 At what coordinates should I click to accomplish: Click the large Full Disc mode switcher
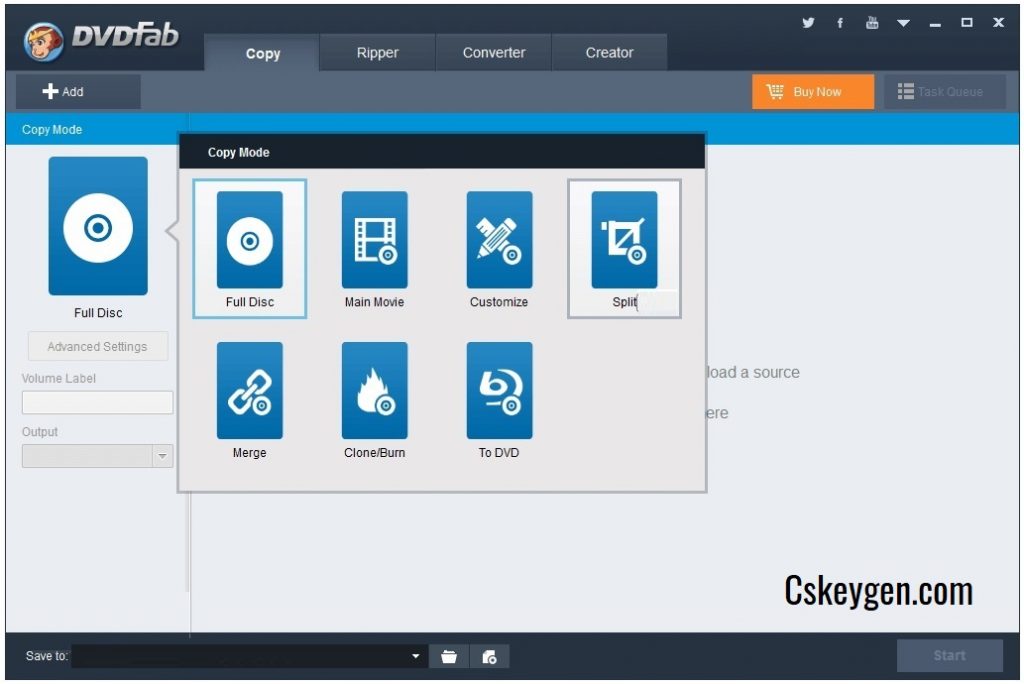(x=98, y=226)
